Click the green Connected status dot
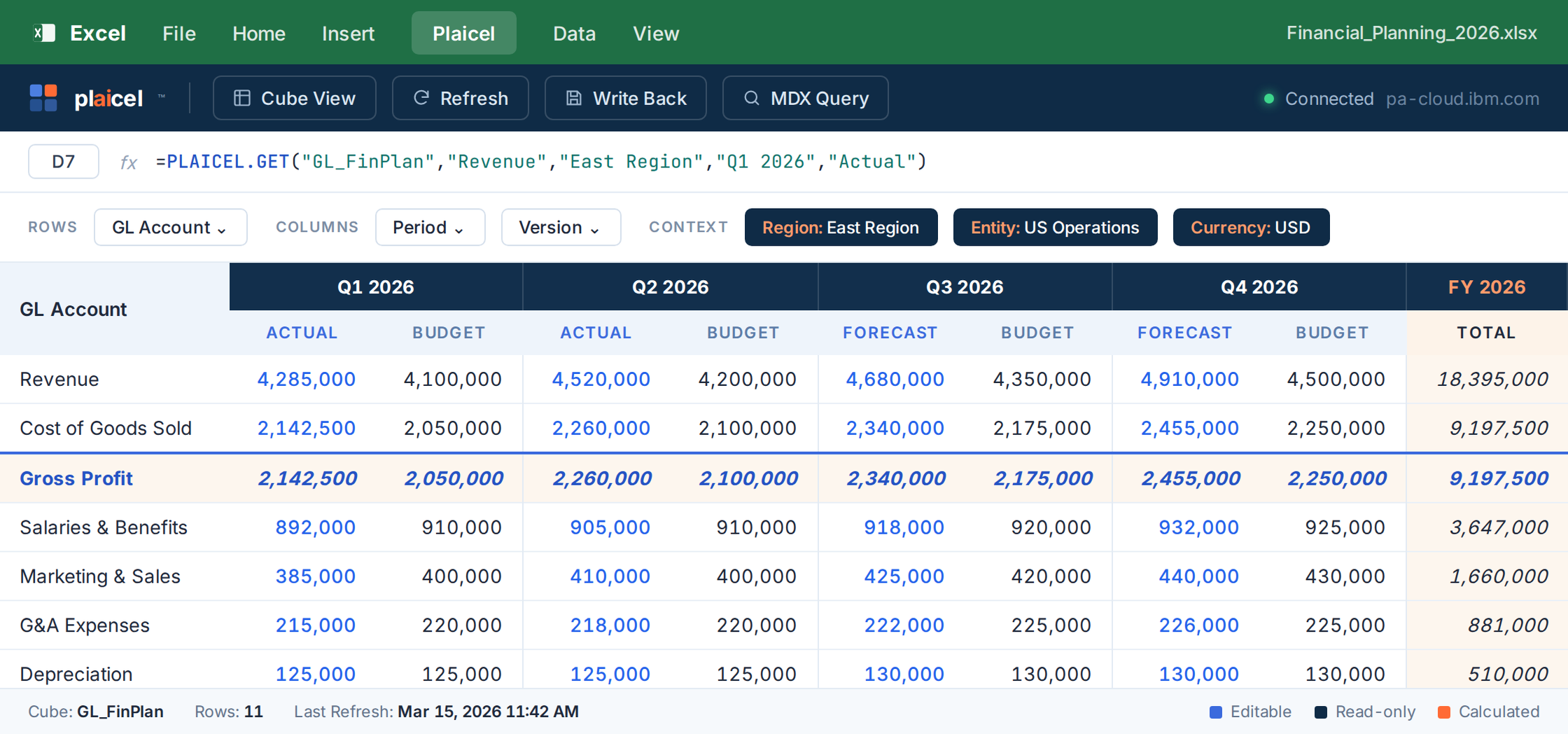The width and height of the screenshot is (1568, 734). (x=1268, y=99)
